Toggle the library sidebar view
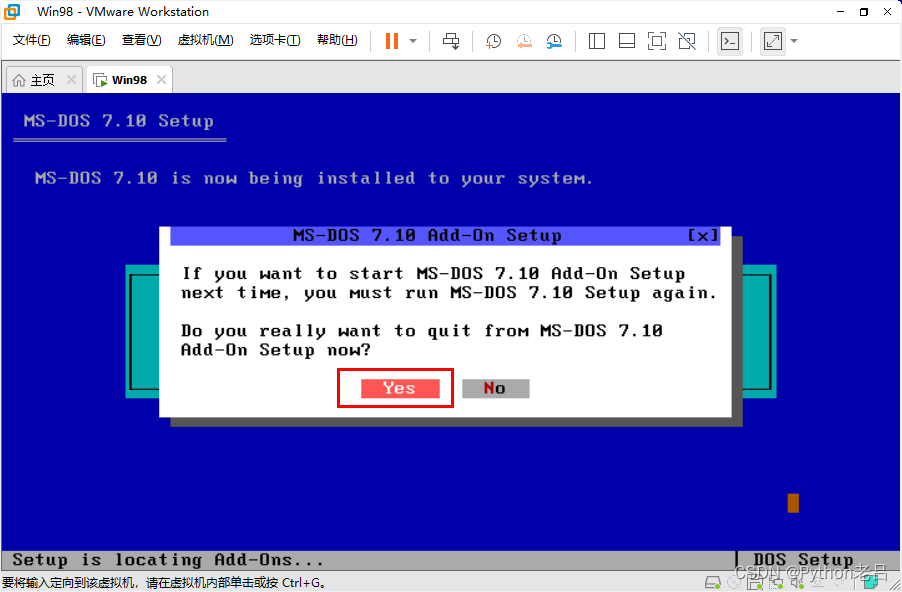This screenshot has height=592, width=902. click(x=597, y=41)
